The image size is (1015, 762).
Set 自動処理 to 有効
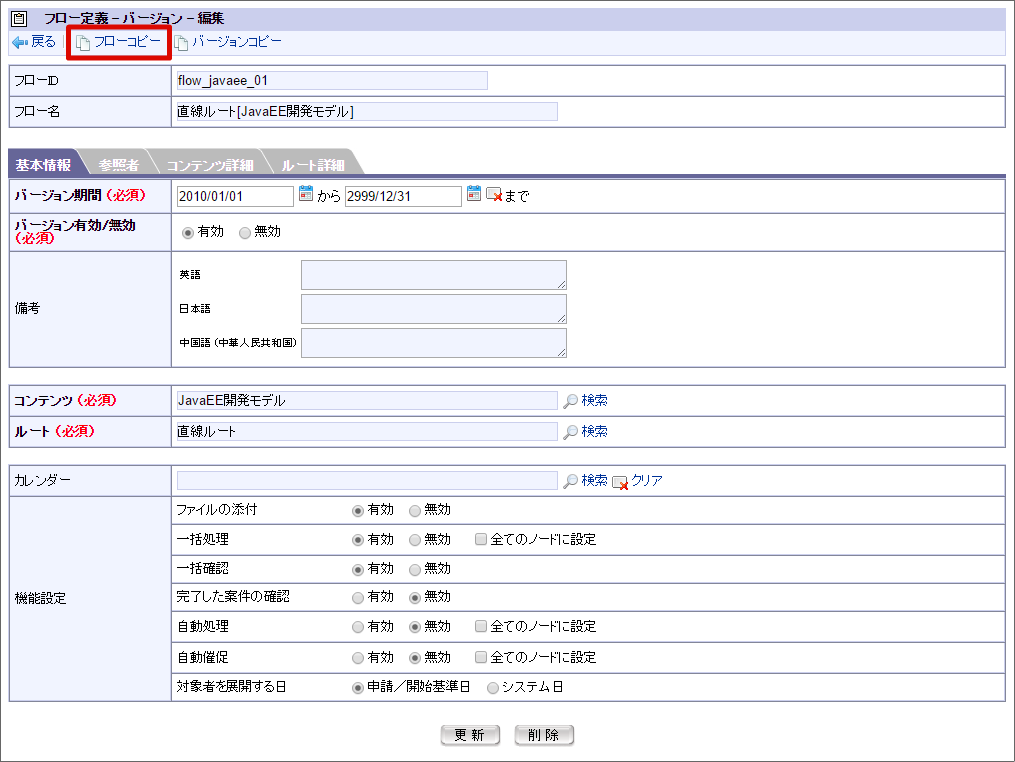pyautogui.click(x=357, y=627)
